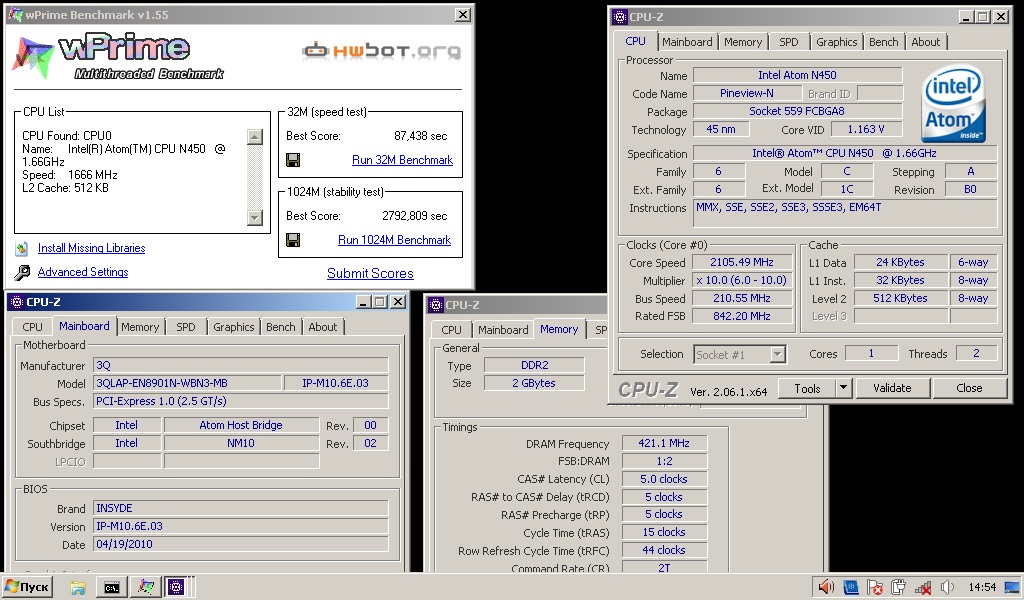Click the Validate button

tap(891, 388)
